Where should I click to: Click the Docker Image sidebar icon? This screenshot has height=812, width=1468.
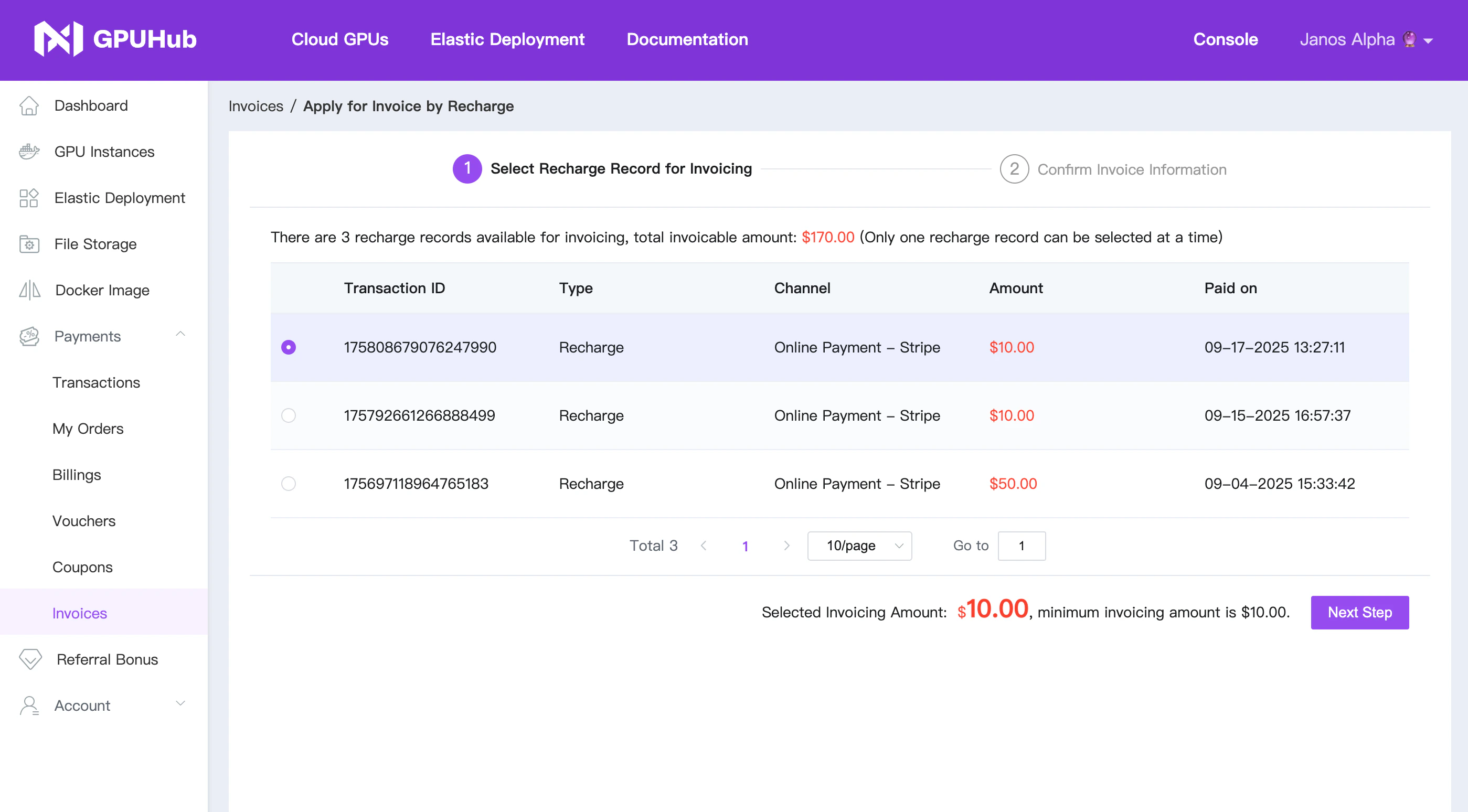click(x=29, y=290)
